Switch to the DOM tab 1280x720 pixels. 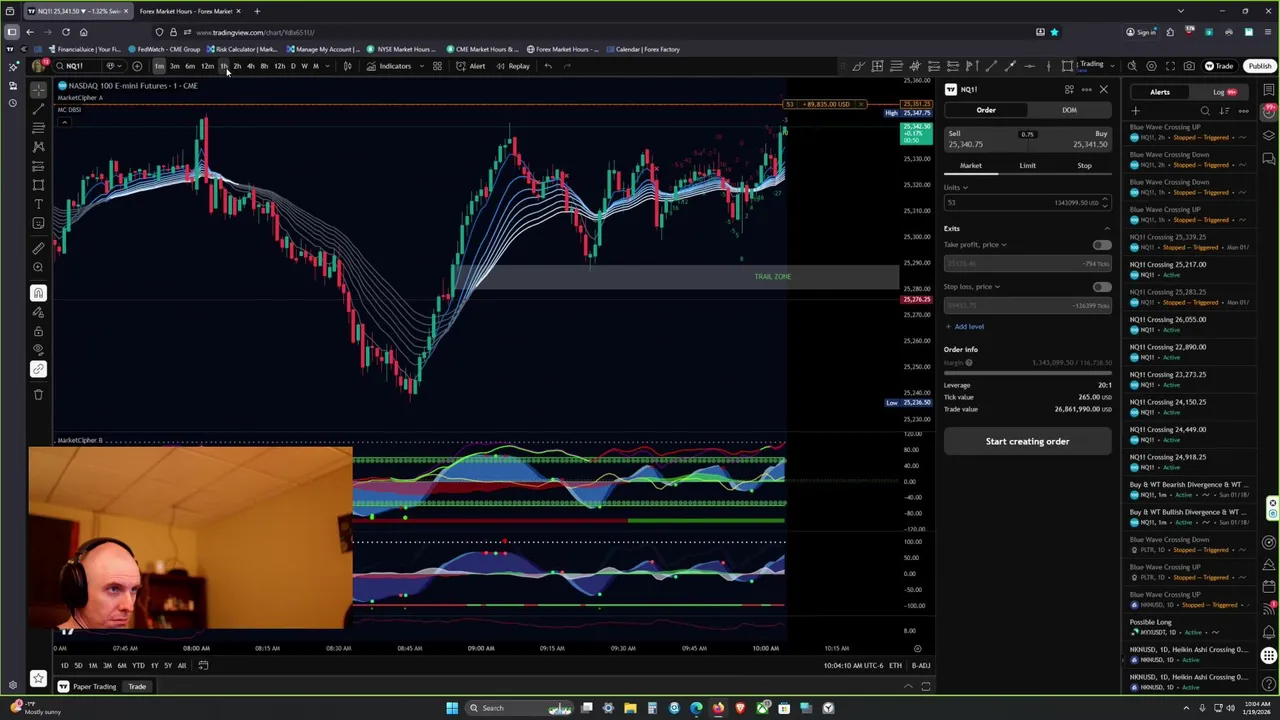[1069, 110]
